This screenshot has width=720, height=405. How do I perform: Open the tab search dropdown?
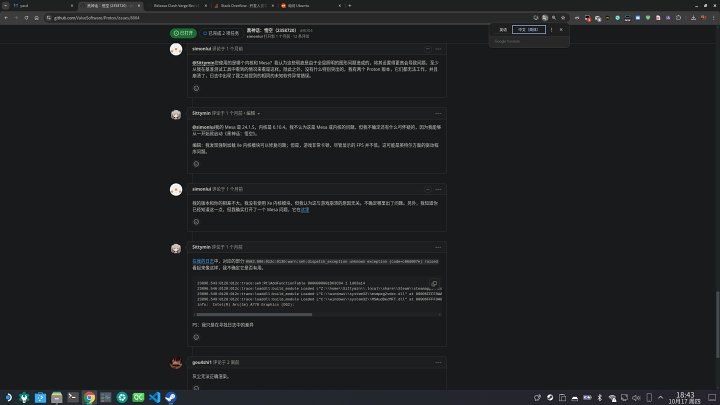(6, 6)
